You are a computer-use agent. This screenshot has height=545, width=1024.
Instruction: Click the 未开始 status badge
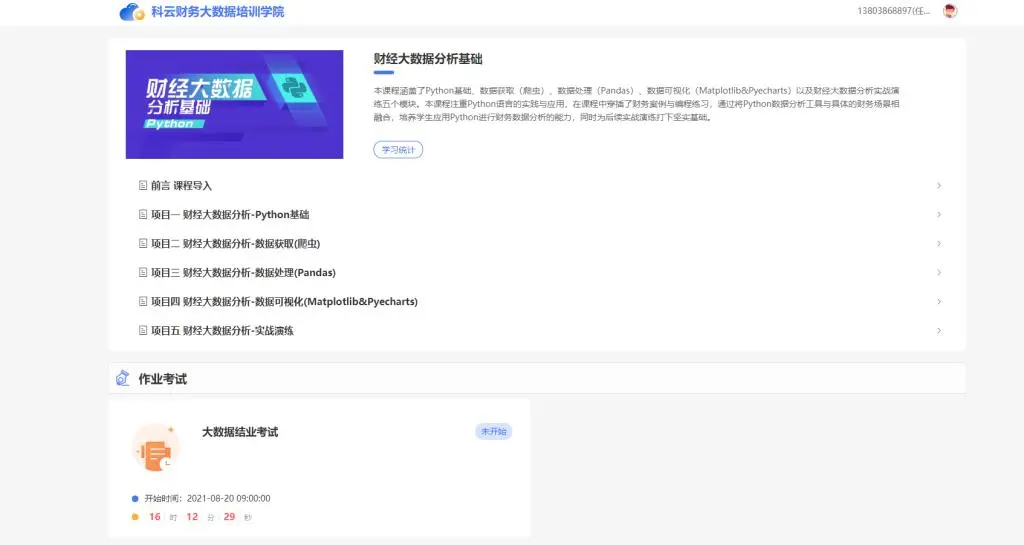tap(493, 432)
